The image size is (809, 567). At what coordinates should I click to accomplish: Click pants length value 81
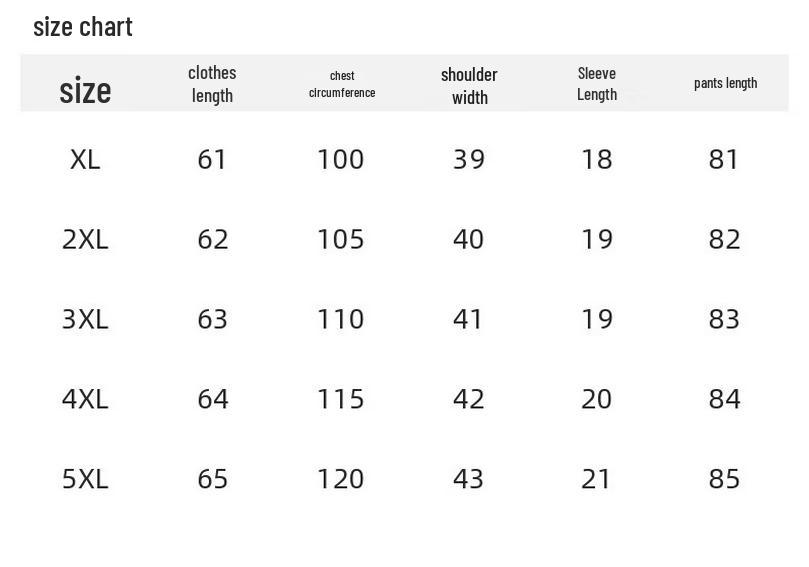(x=723, y=159)
